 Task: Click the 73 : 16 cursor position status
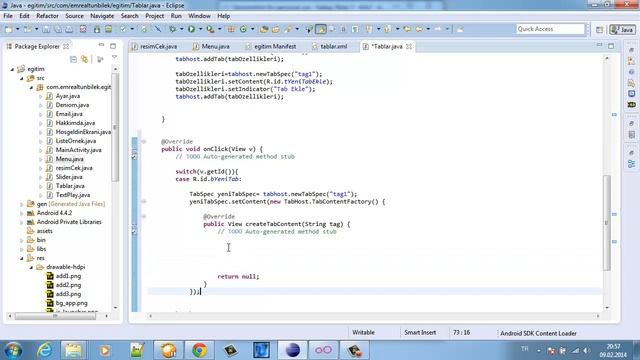pos(461,333)
